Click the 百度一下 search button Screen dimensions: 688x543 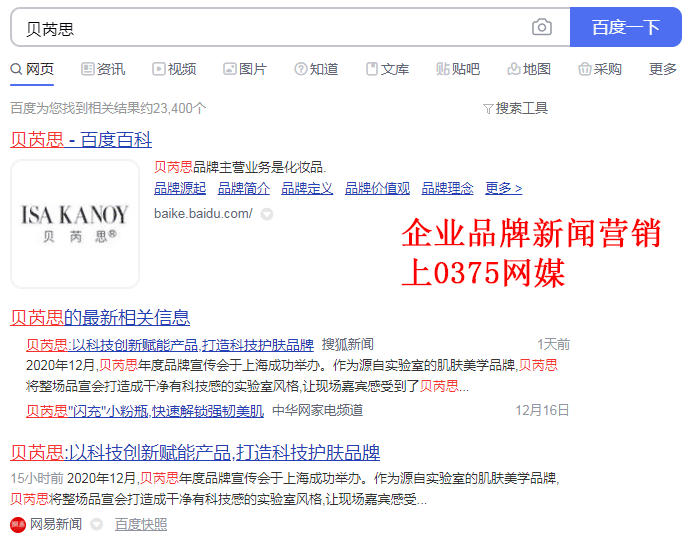[x=625, y=27]
